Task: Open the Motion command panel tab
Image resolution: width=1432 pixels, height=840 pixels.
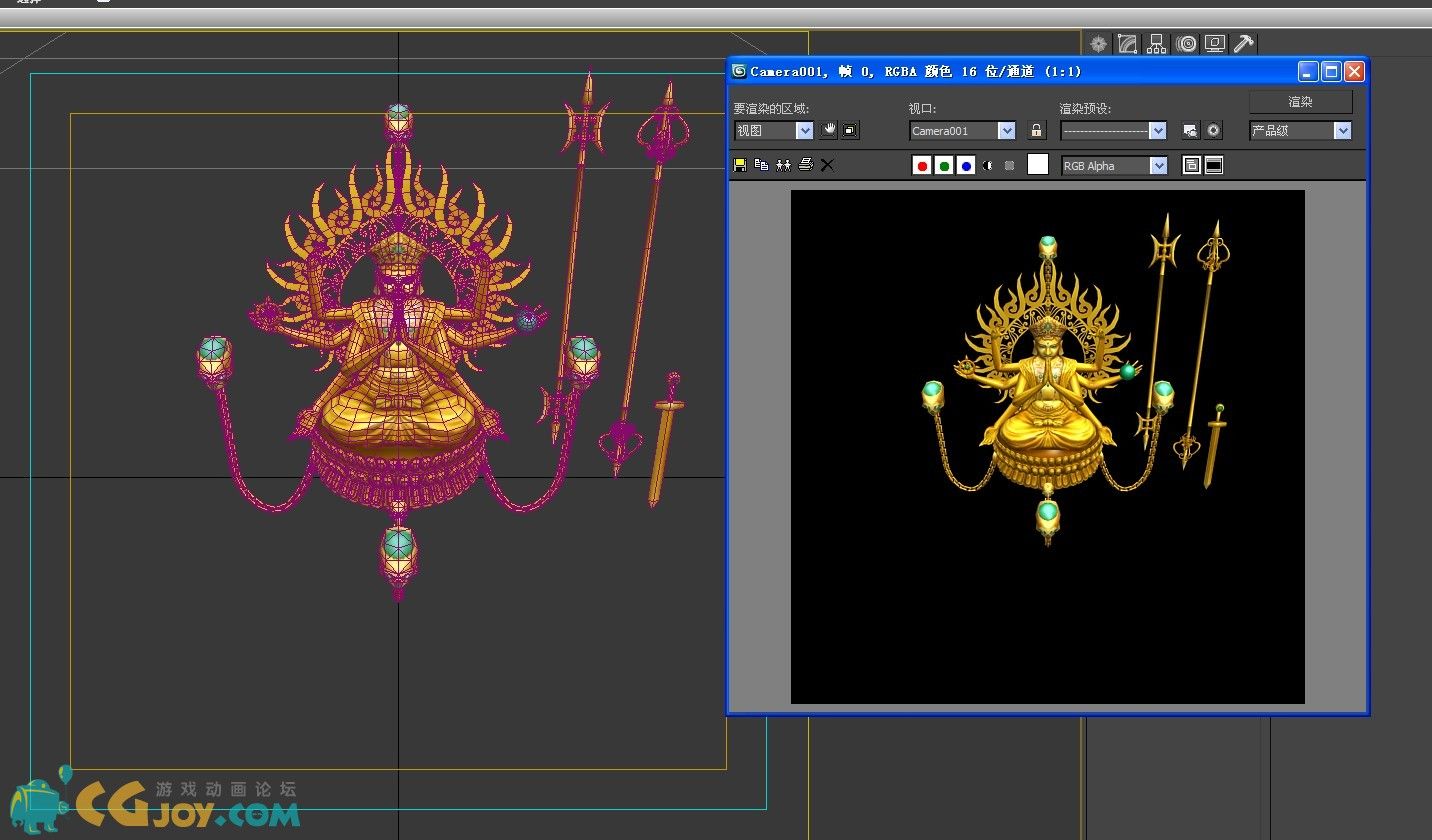Action: click(1186, 43)
